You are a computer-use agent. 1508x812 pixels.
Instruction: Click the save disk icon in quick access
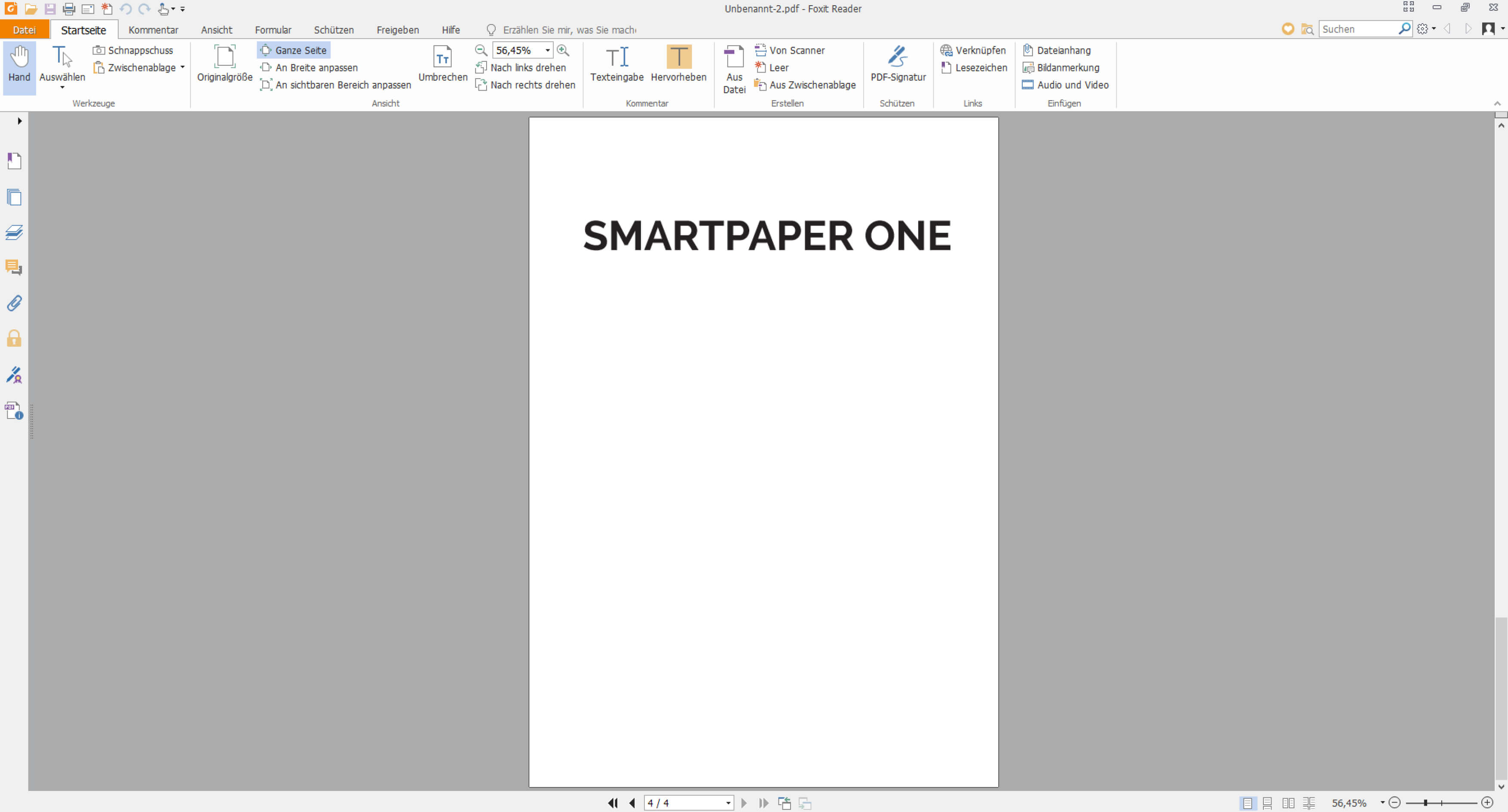pyautogui.click(x=50, y=9)
